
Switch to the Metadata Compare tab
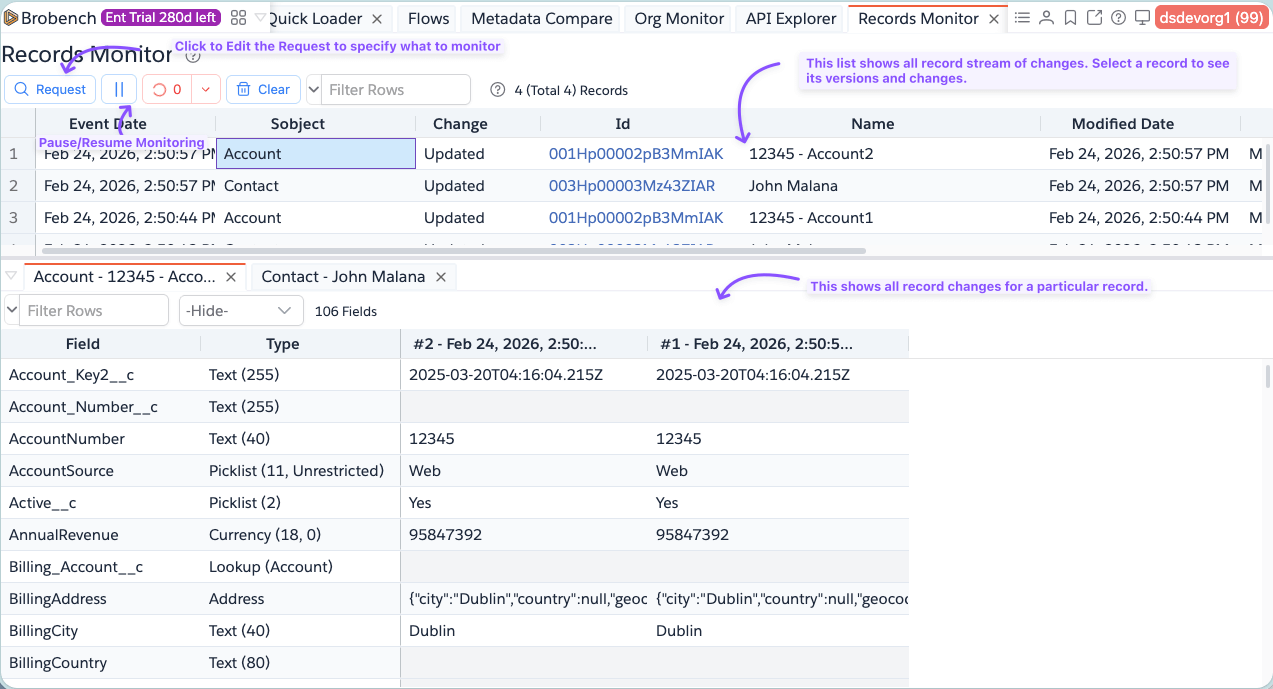(x=541, y=18)
